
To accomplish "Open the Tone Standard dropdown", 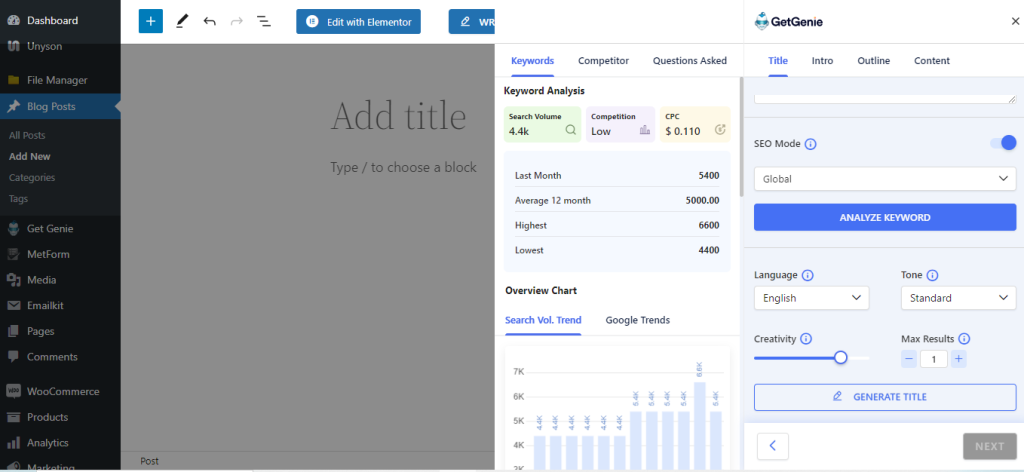I will point(959,298).
